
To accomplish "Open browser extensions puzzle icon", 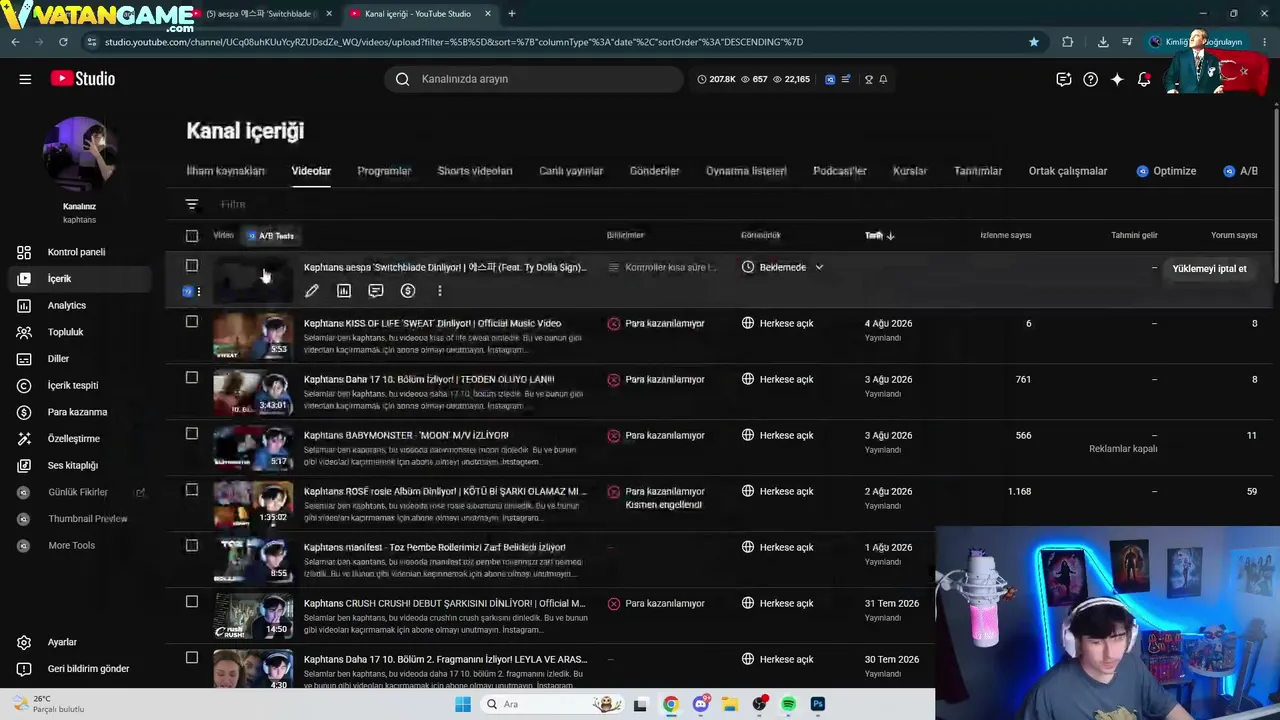I will pos(1068,42).
